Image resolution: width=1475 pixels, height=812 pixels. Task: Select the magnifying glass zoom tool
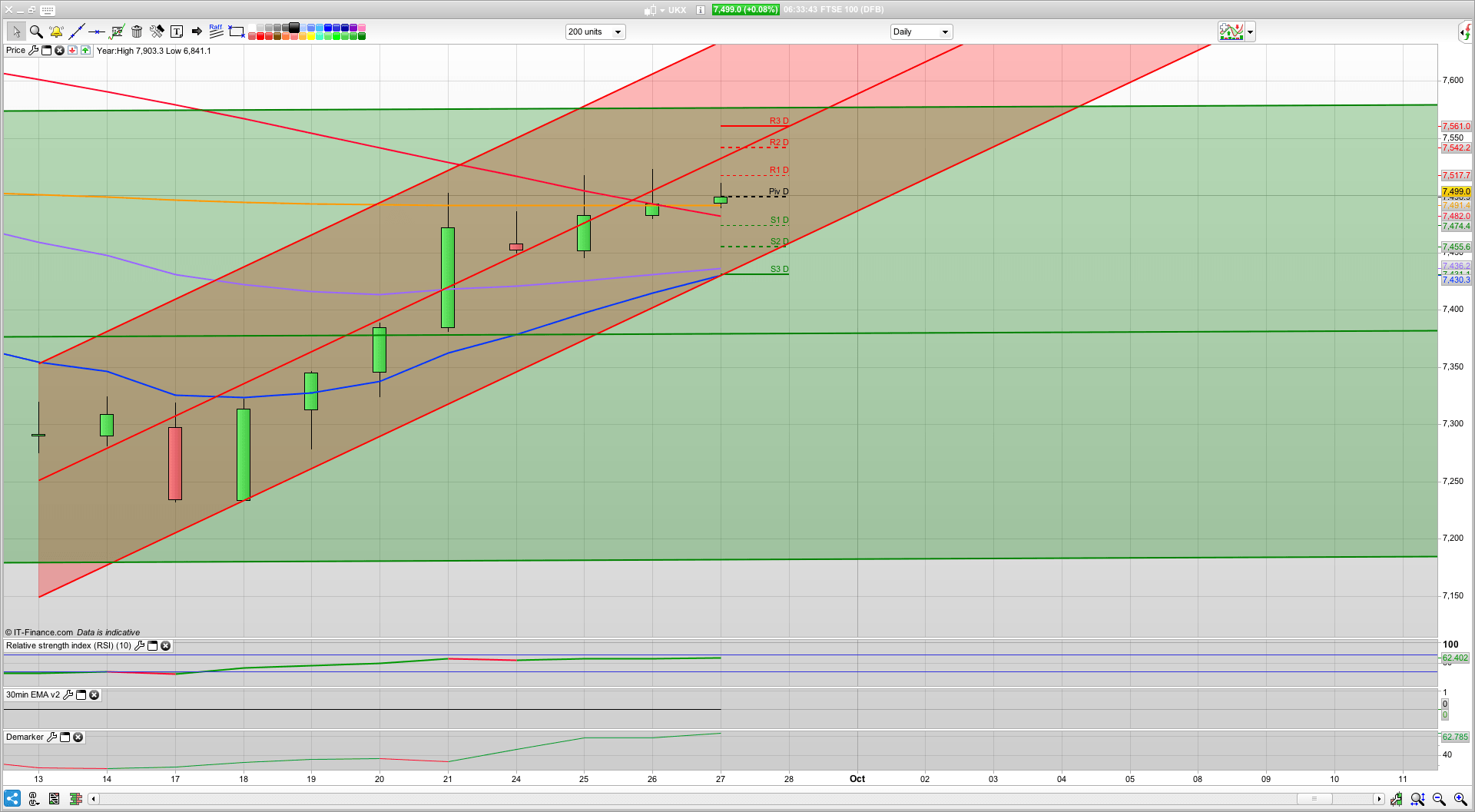coord(36,31)
